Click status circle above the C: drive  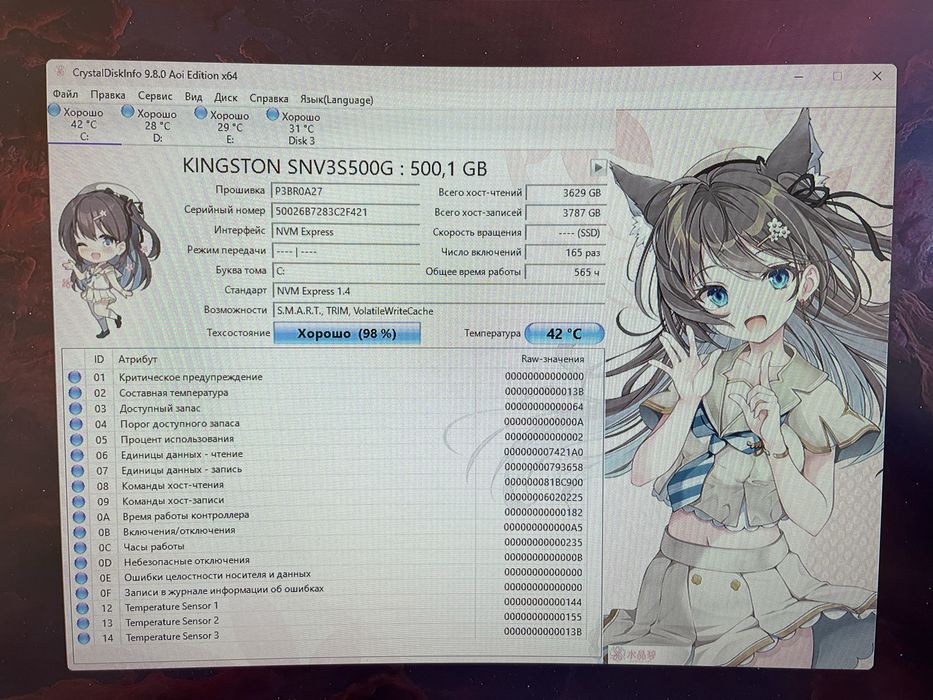55,110
